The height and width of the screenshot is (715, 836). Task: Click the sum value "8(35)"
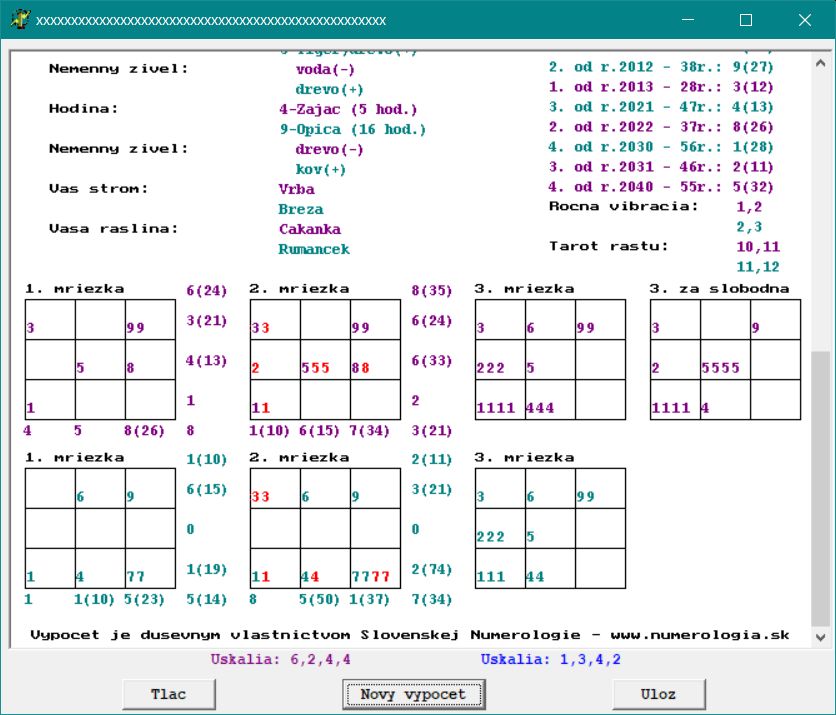(x=431, y=291)
